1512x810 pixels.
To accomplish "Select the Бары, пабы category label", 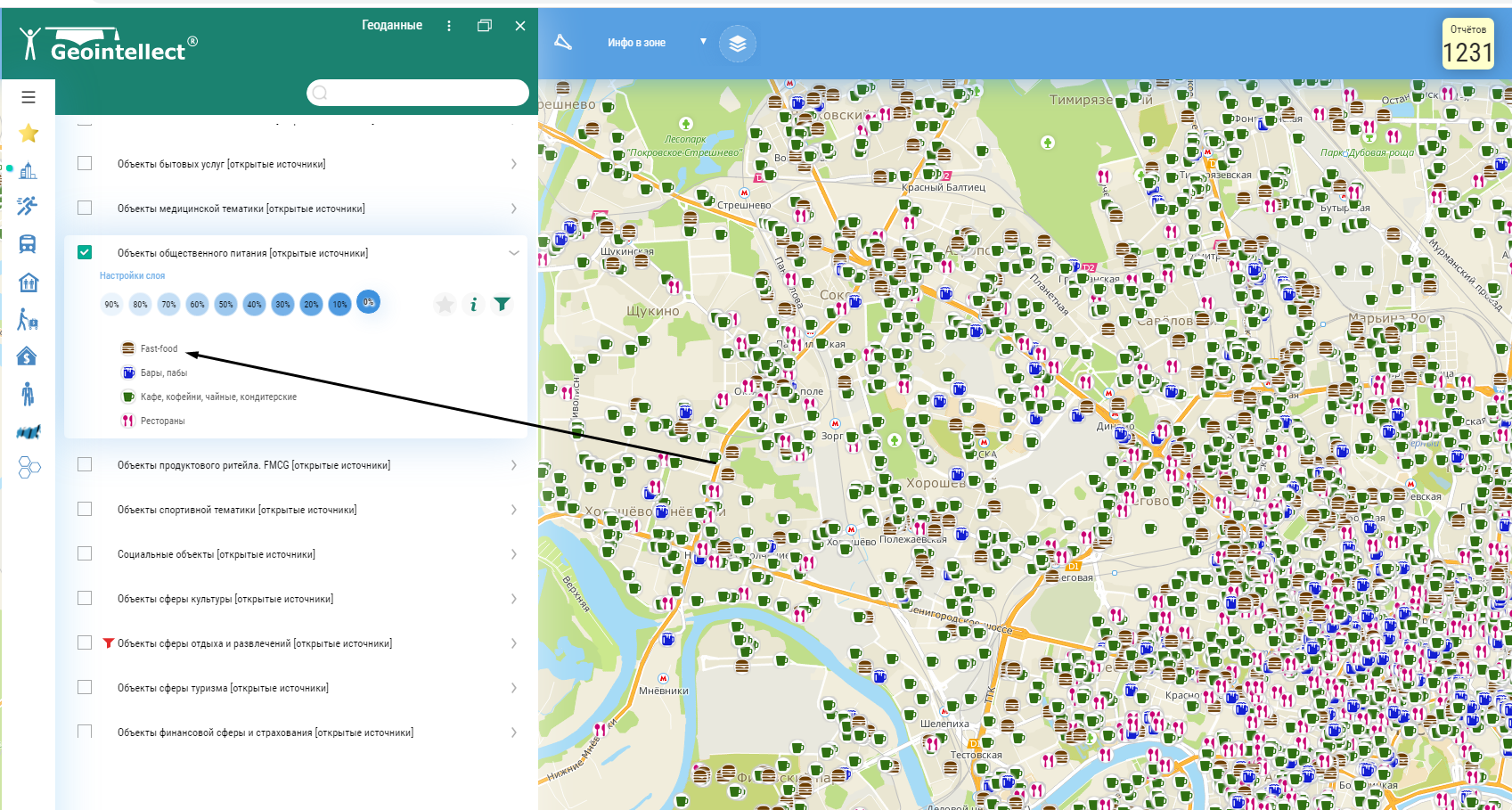I will 164,373.
